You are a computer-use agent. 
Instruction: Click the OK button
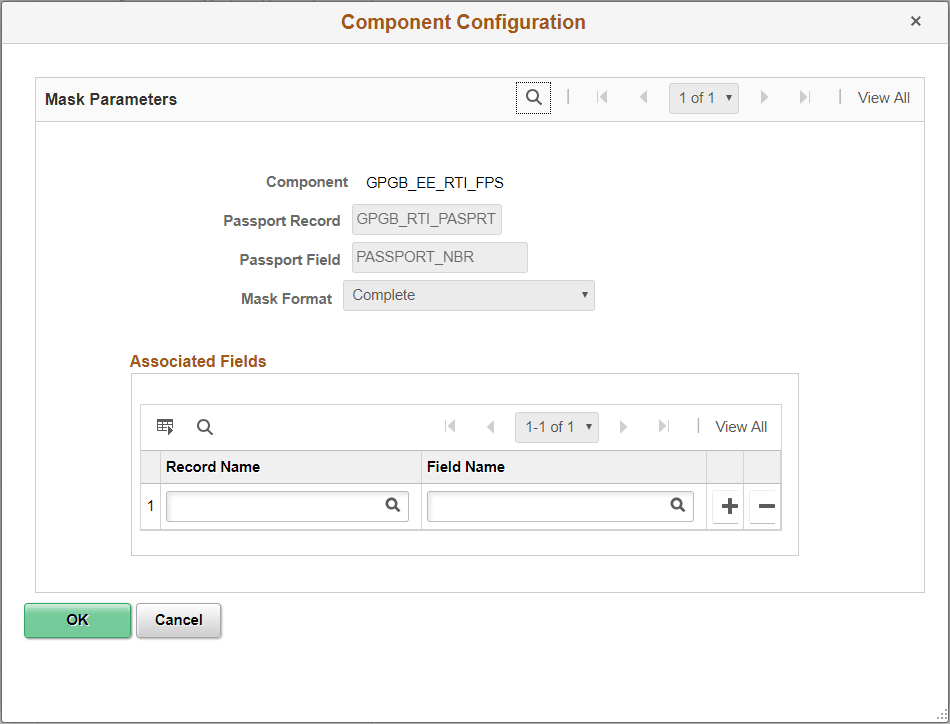point(77,620)
